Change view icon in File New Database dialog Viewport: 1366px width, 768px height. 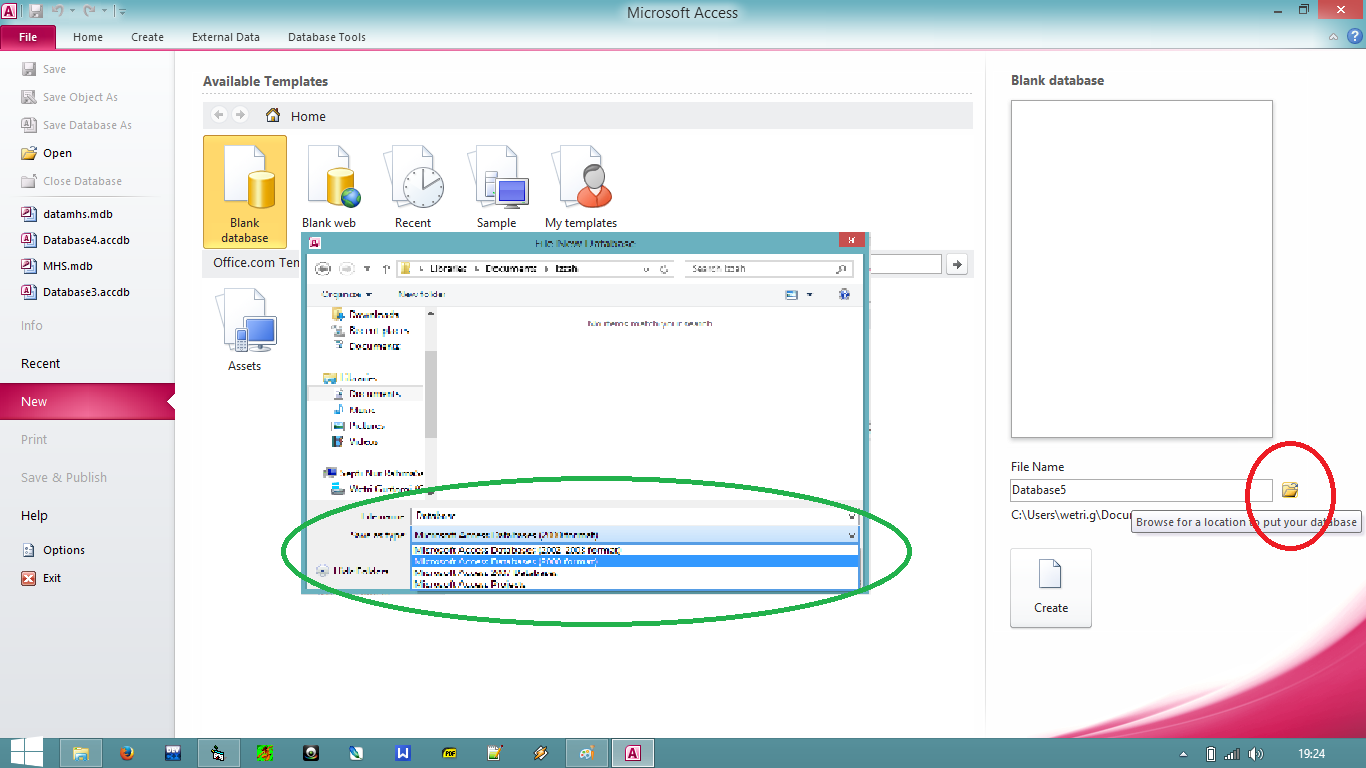[x=792, y=294]
